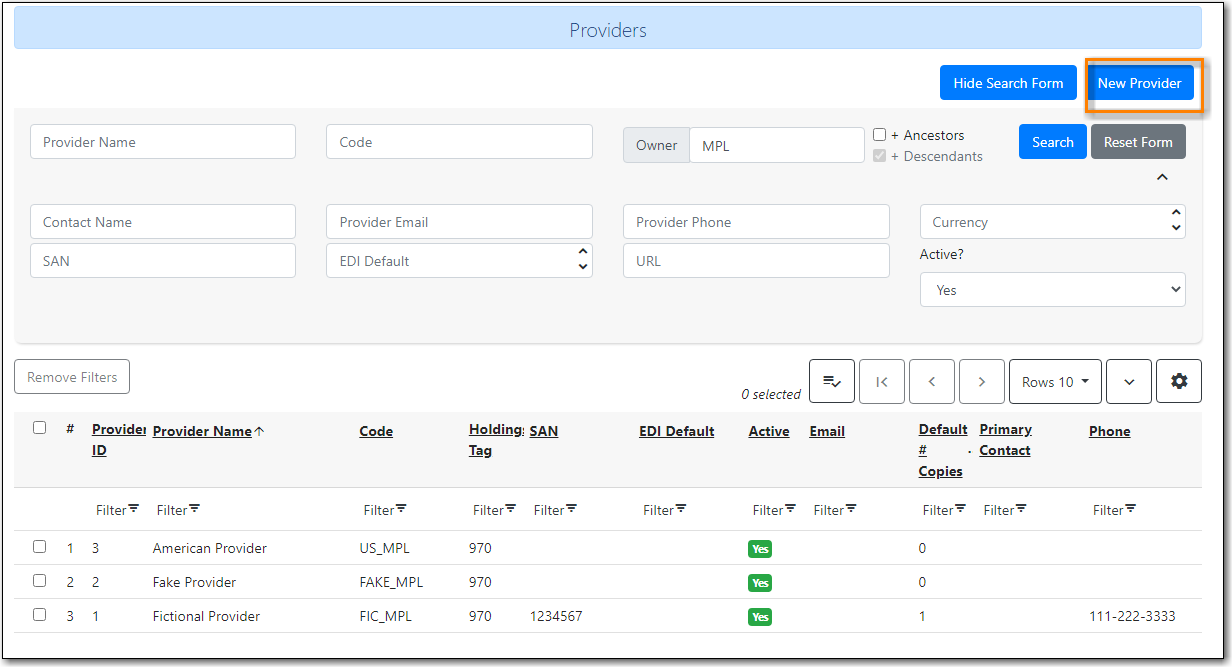Click the select-all rows action icon

pos(831,381)
